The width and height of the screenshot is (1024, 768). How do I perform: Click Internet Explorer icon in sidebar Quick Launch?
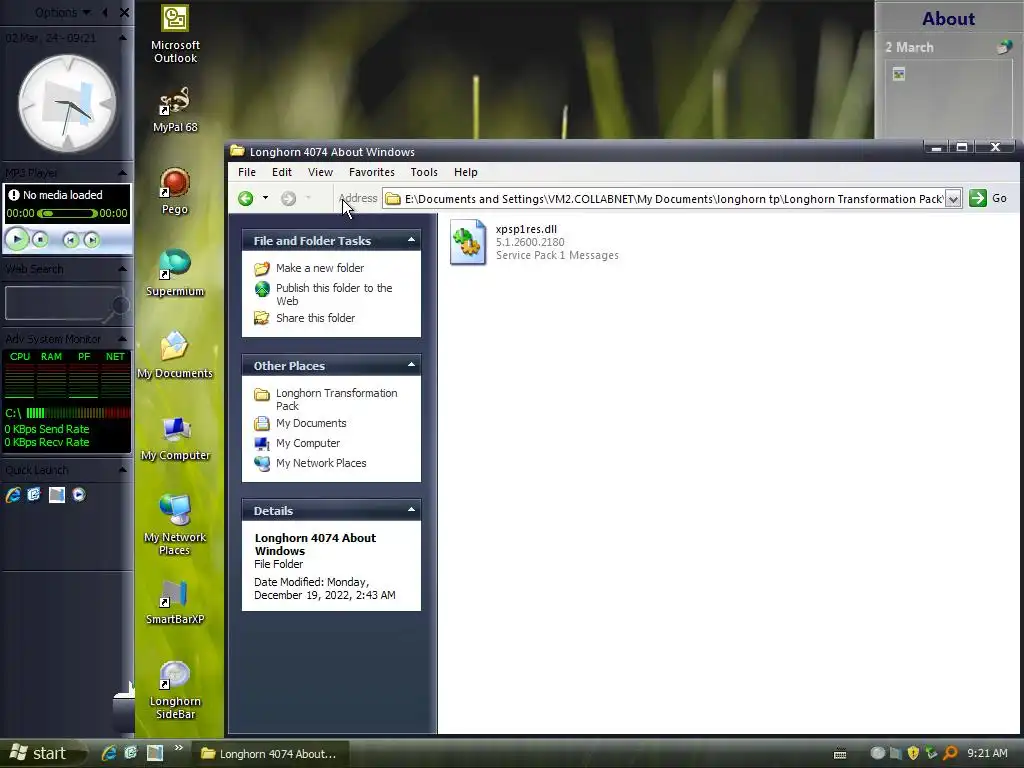13,495
